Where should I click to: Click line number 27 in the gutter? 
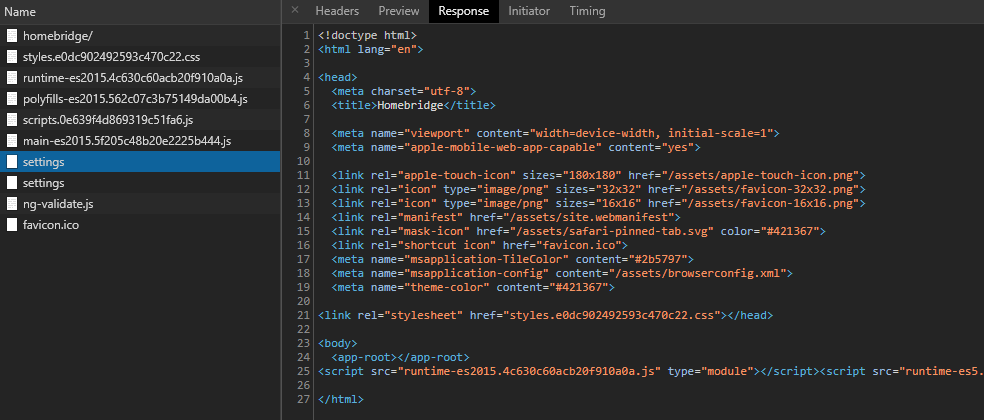tap(302, 399)
